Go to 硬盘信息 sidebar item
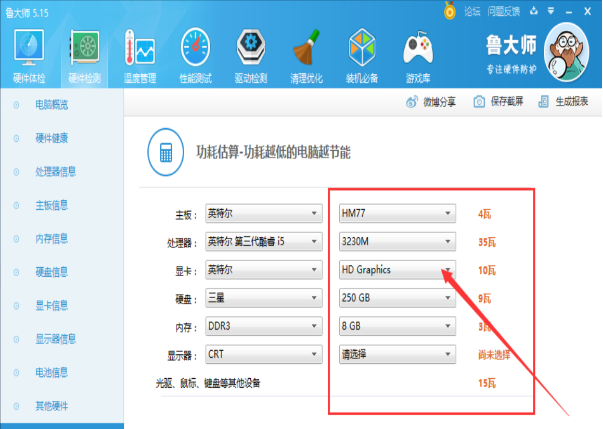Screen dimensions: 603x429 click(x=52, y=272)
